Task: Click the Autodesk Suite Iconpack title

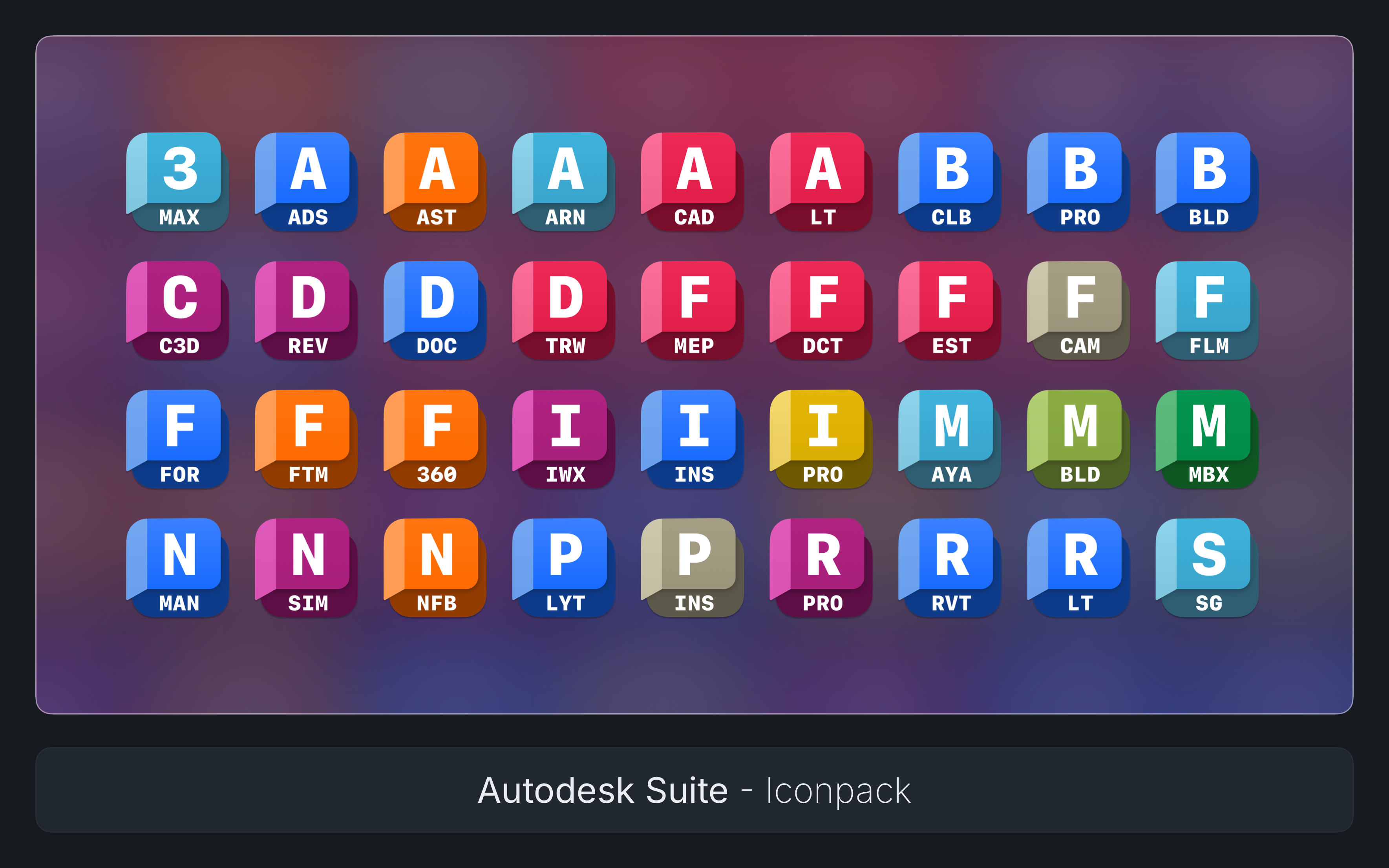Action: [694, 791]
